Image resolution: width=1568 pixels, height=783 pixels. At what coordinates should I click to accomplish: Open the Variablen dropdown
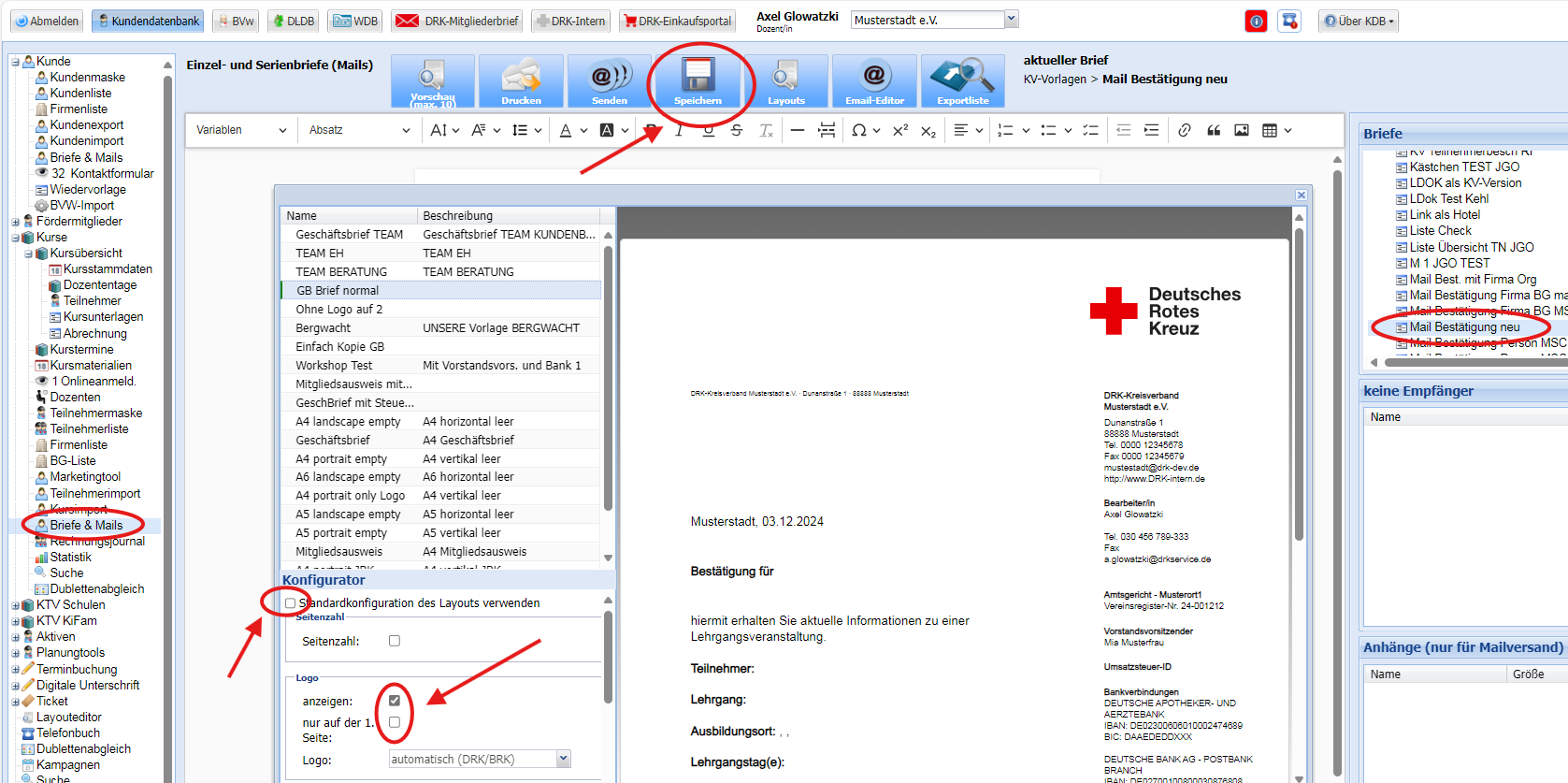pyautogui.click(x=240, y=131)
